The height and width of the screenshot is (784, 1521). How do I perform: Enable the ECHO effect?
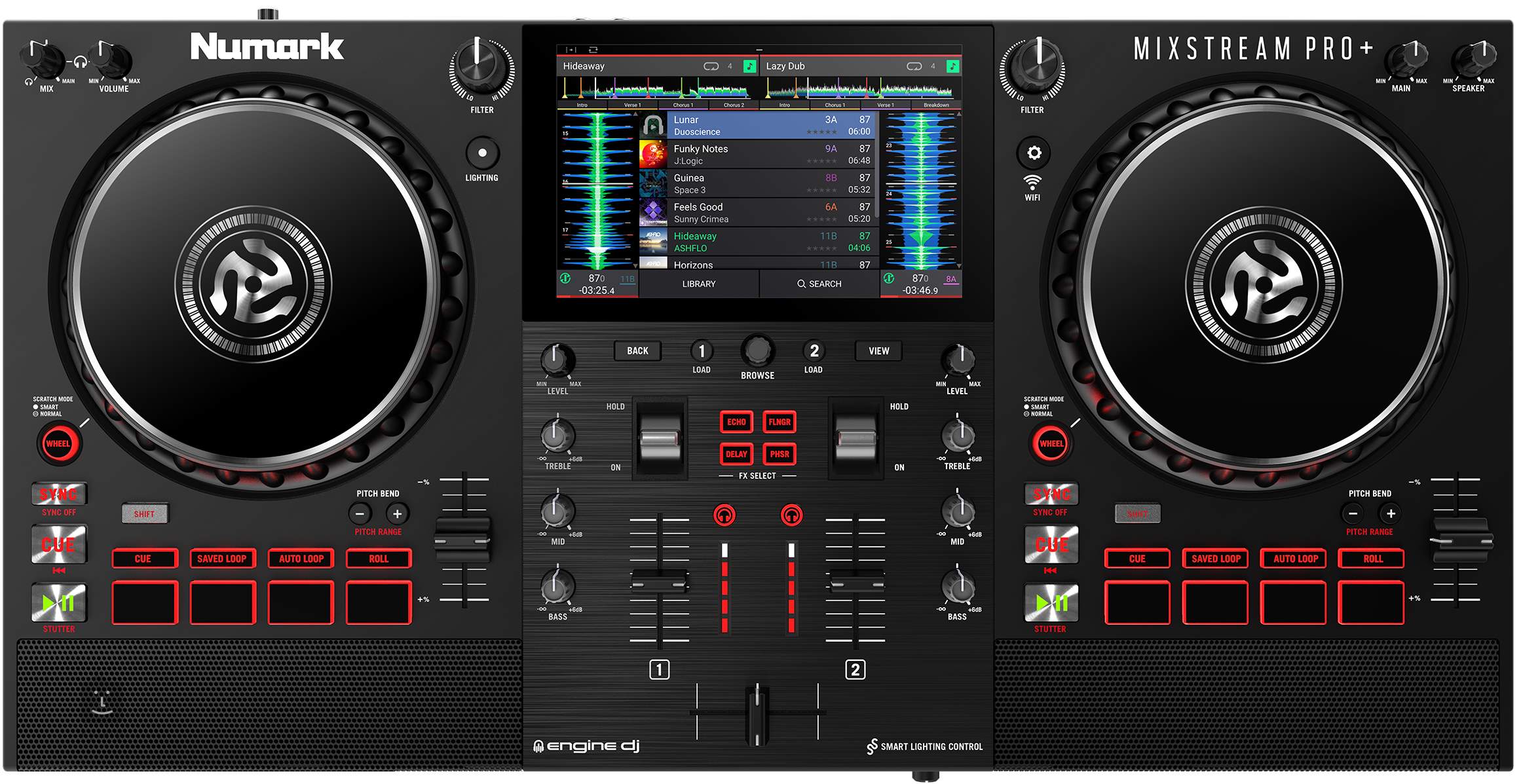736,422
